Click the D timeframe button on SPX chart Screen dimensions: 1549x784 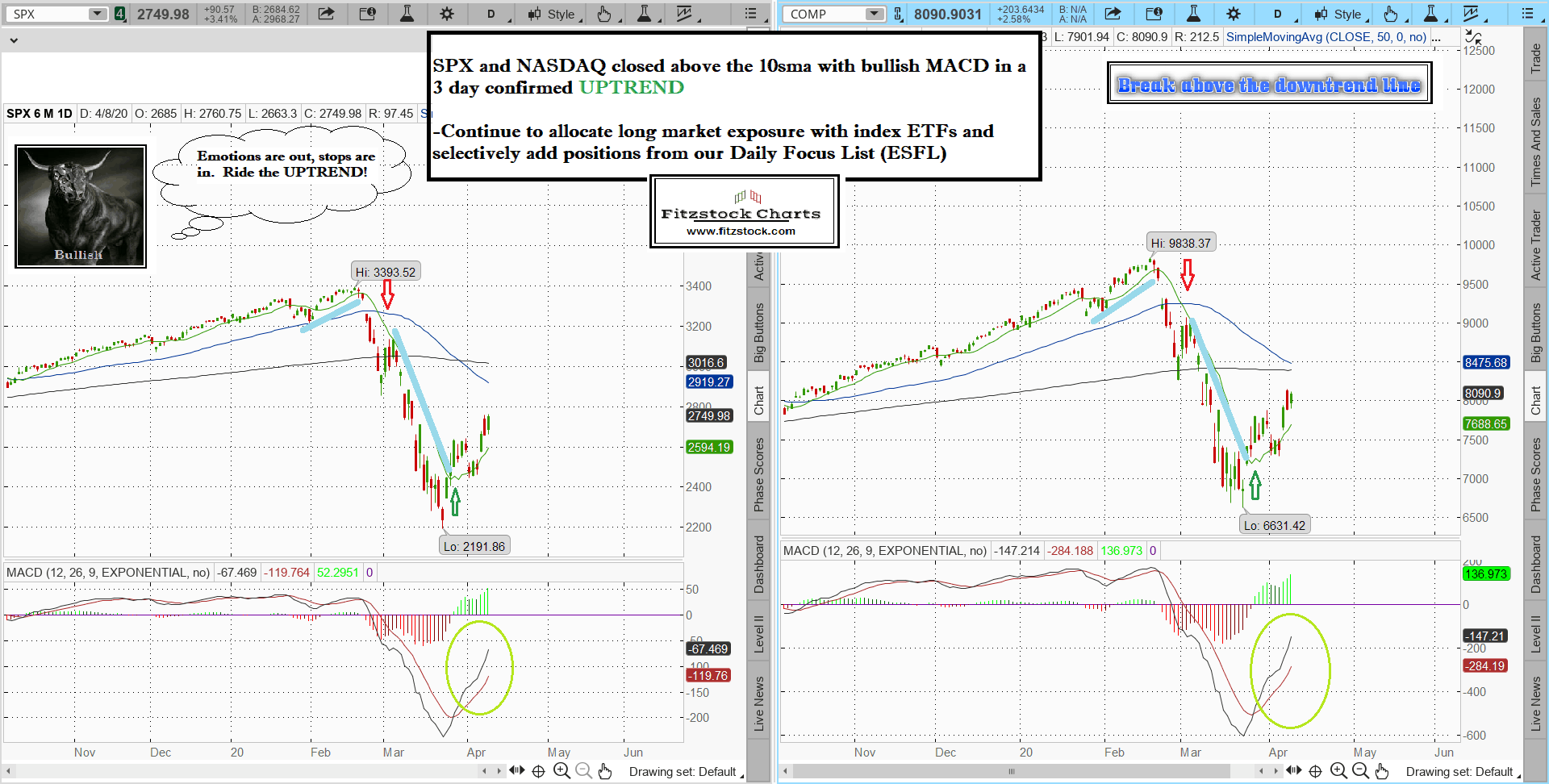coord(491,14)
